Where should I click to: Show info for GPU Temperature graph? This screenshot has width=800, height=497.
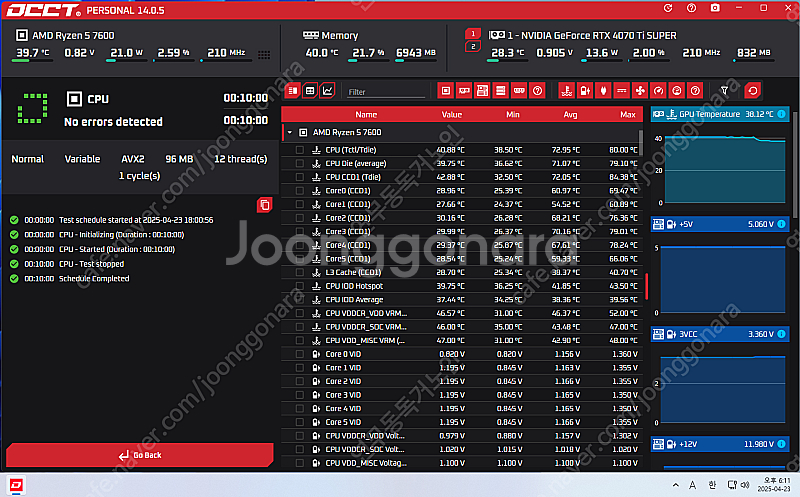pos(781,114)
